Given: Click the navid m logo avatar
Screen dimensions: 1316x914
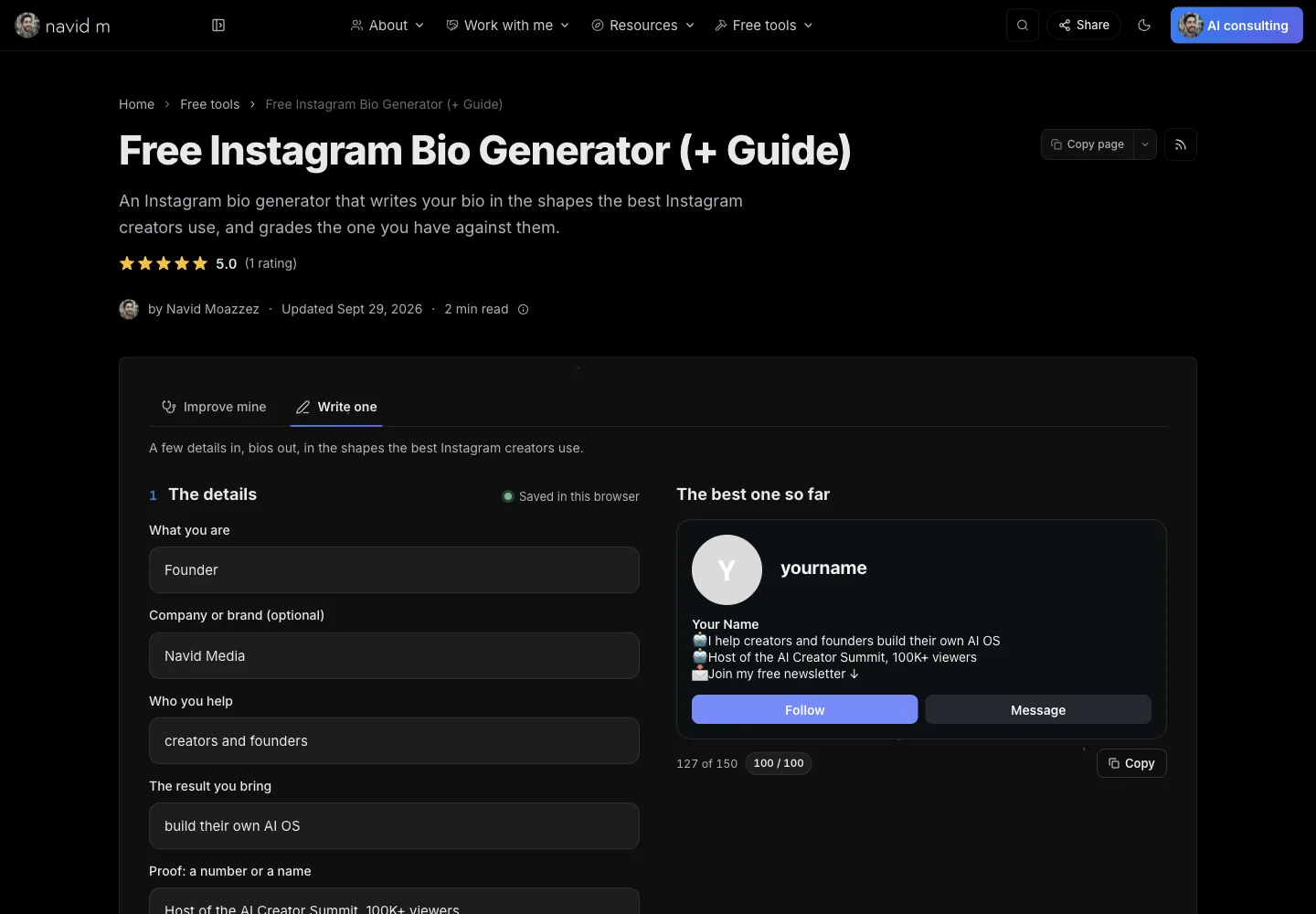Looking at the screenshot, I should tap(27, 26).
